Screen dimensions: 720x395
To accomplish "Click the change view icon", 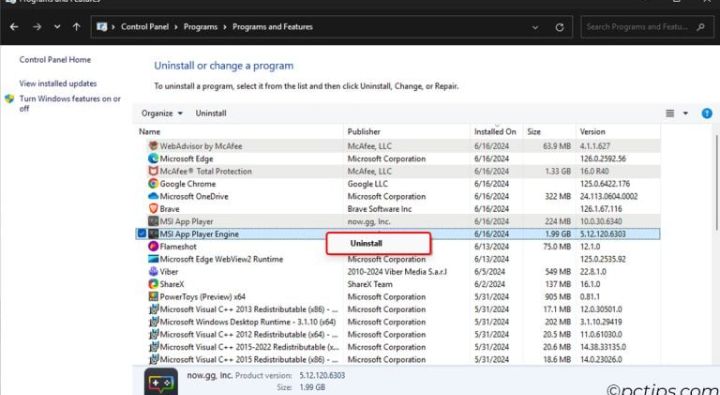I will pyautogui.click(x=670, y=113).
